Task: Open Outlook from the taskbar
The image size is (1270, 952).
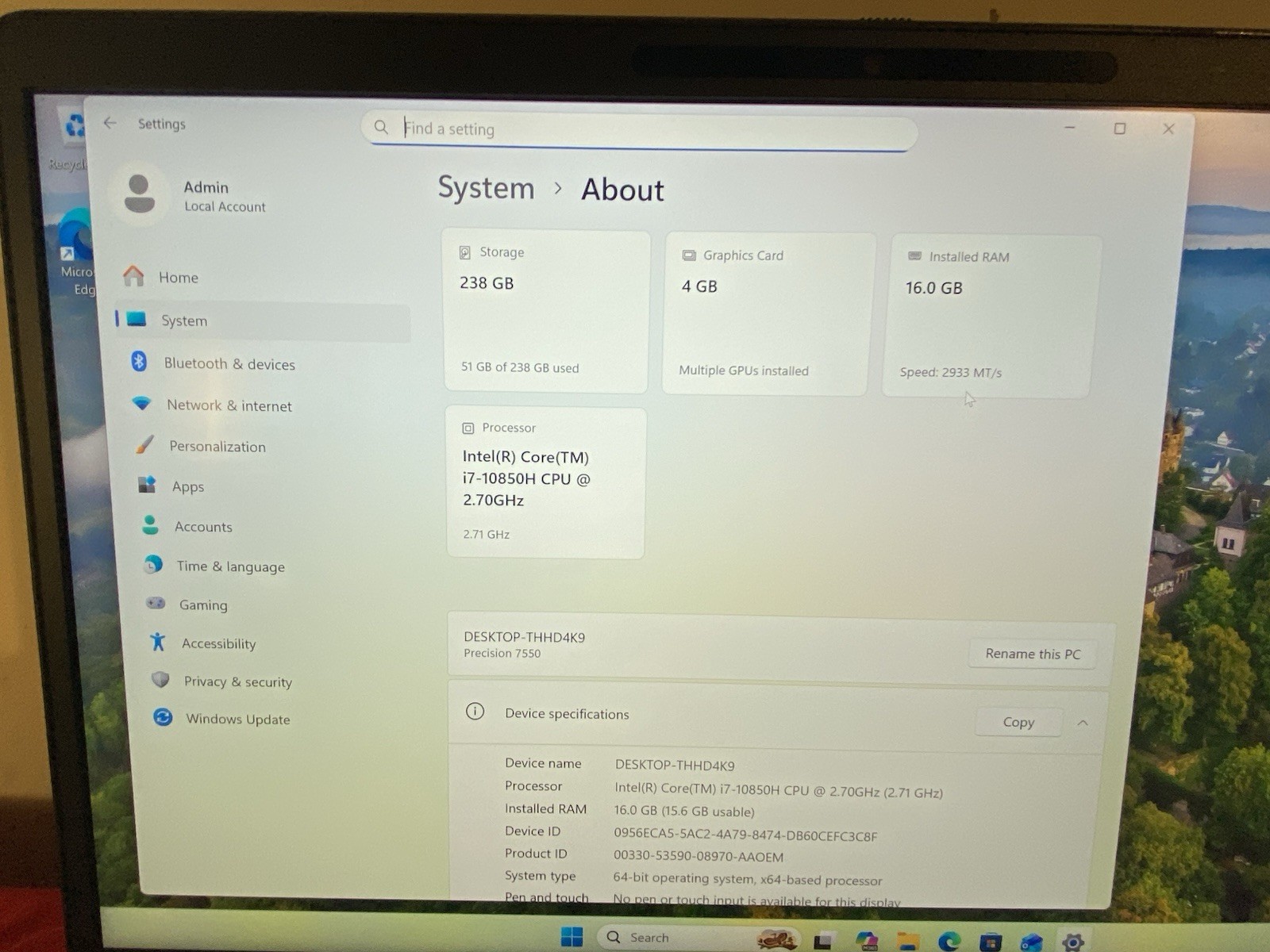Action: point(1031,942)
